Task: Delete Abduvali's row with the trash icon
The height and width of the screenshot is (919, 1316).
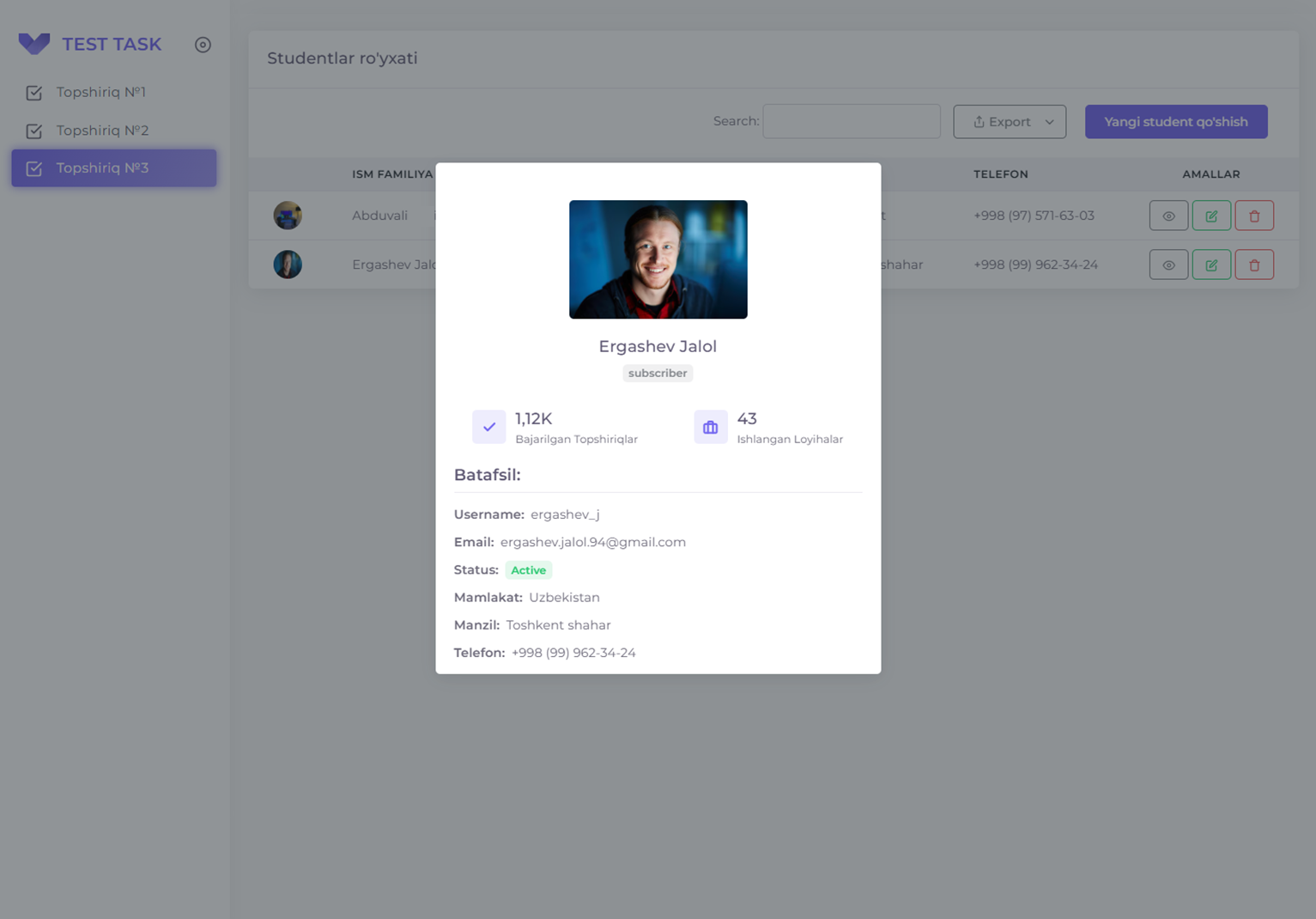Action: click(1254, 216)
